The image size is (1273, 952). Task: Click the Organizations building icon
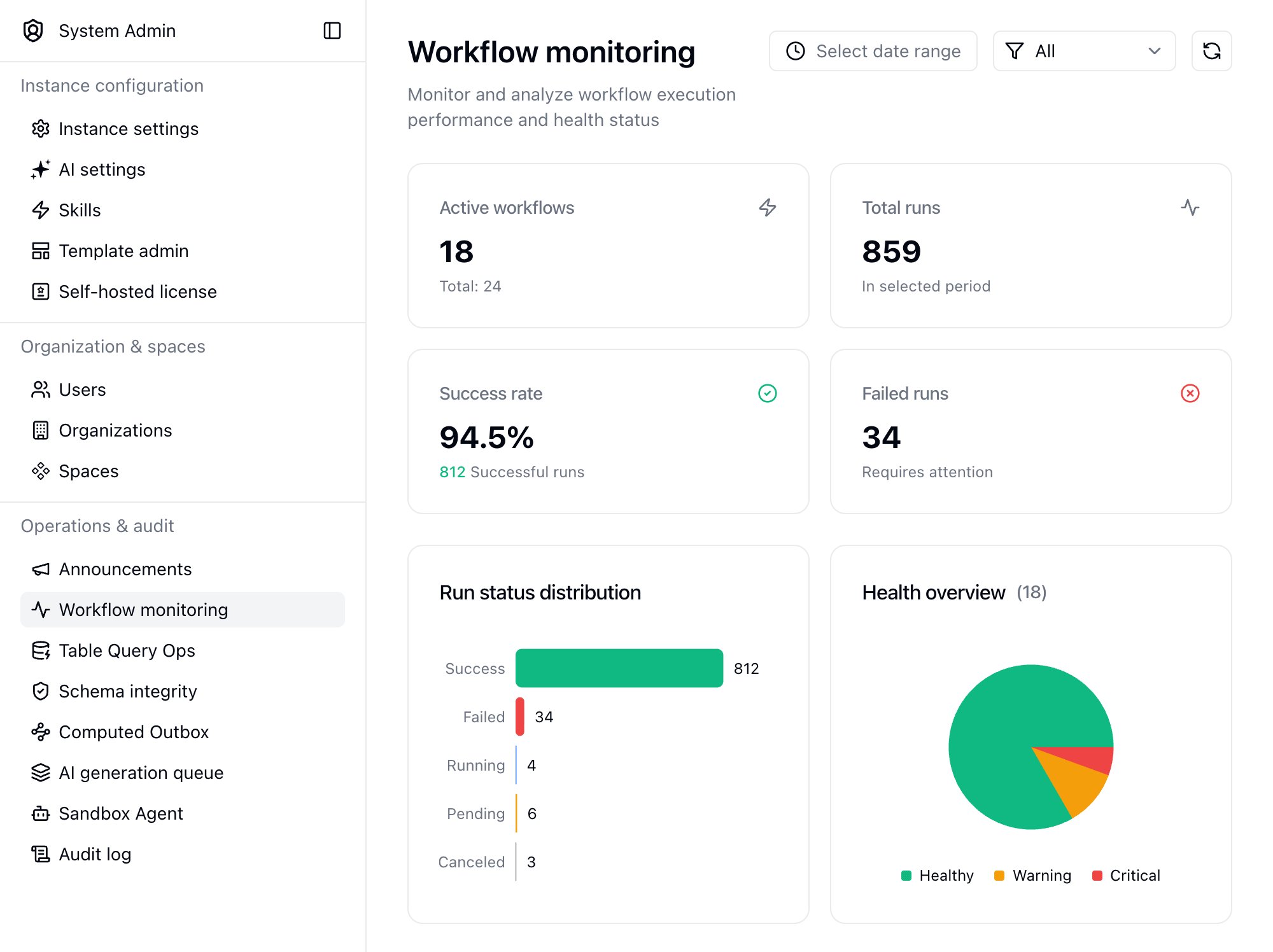tap(41, 430)
